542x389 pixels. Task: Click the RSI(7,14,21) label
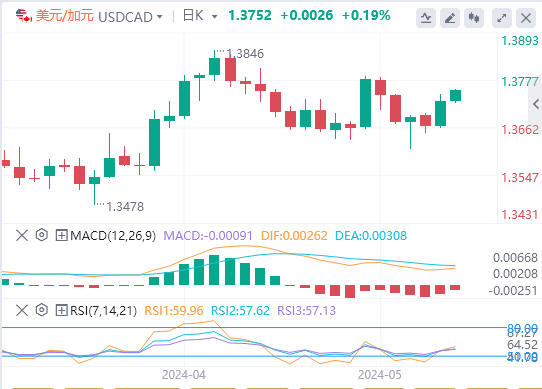point(103,311)
